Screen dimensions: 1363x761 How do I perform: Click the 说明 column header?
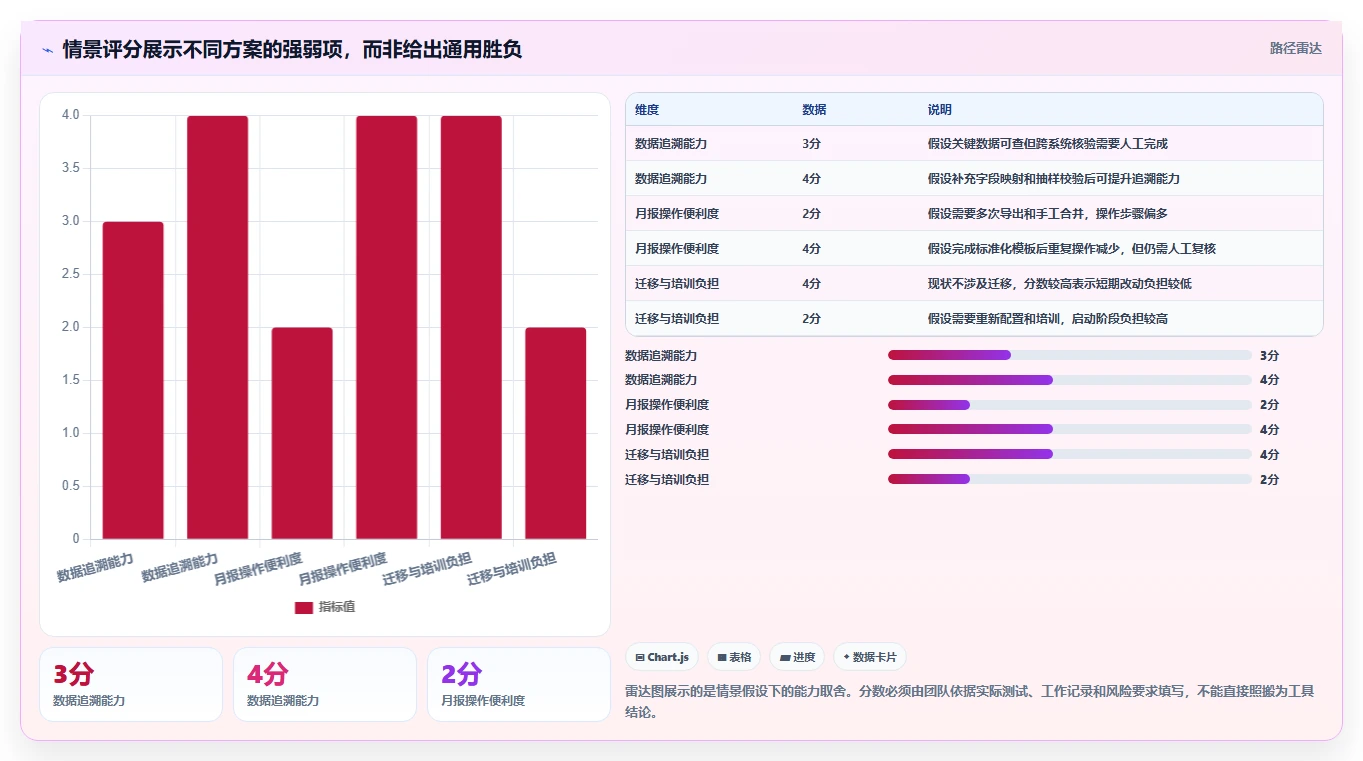940,110
